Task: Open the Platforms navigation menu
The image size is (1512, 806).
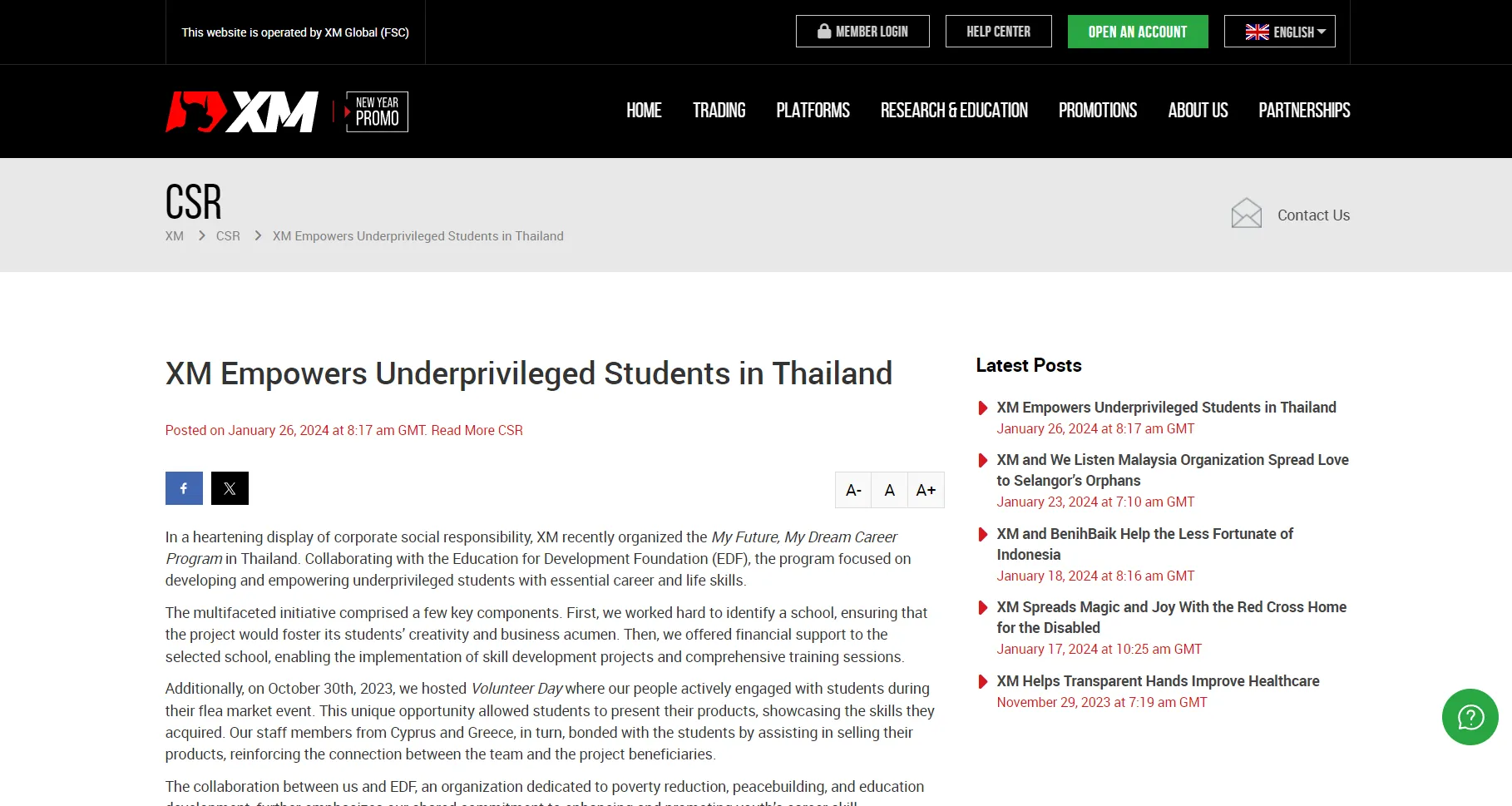Action: (x=813, y=111)
